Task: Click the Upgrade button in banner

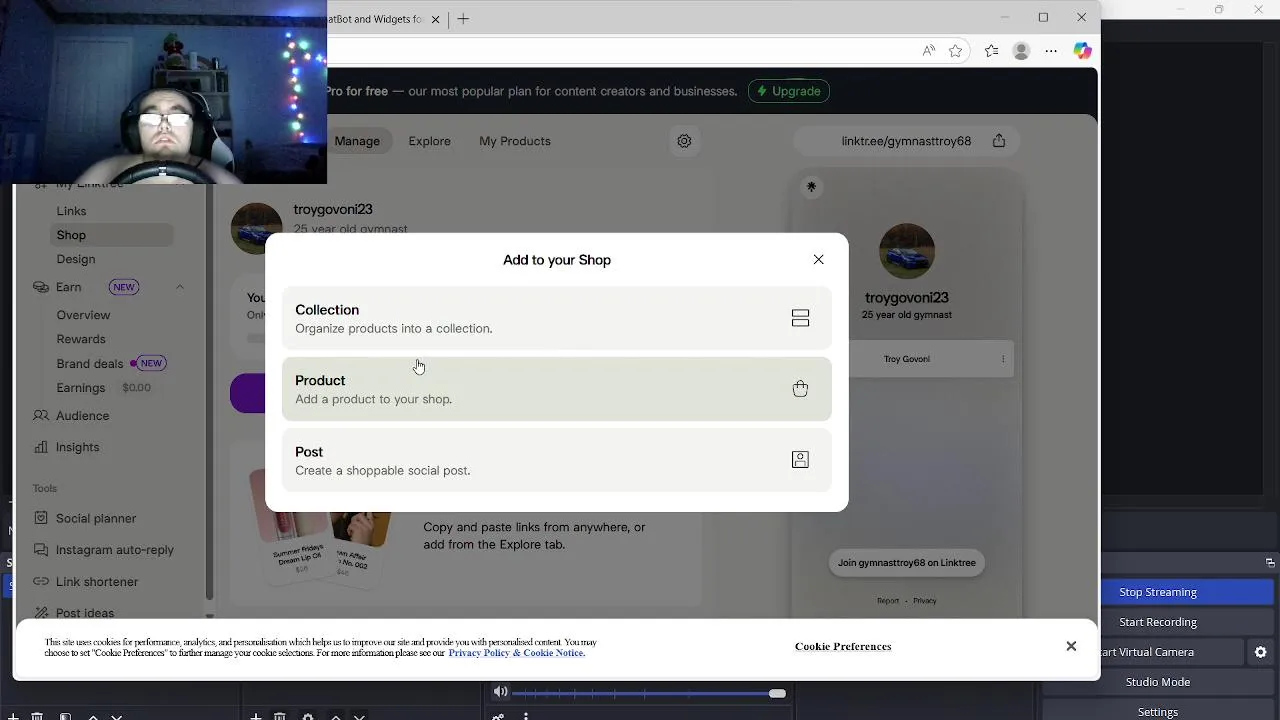Action: [788, 91]
